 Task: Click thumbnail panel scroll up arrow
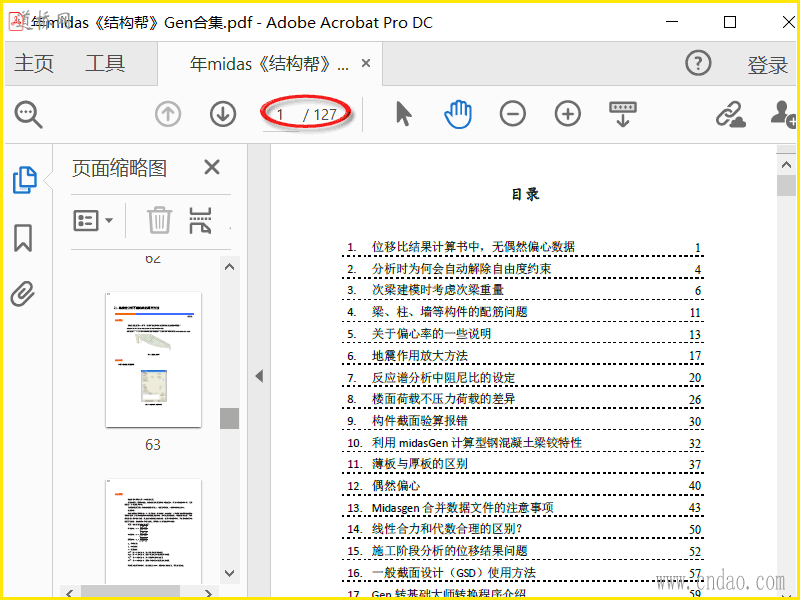(x=230, y=266)
